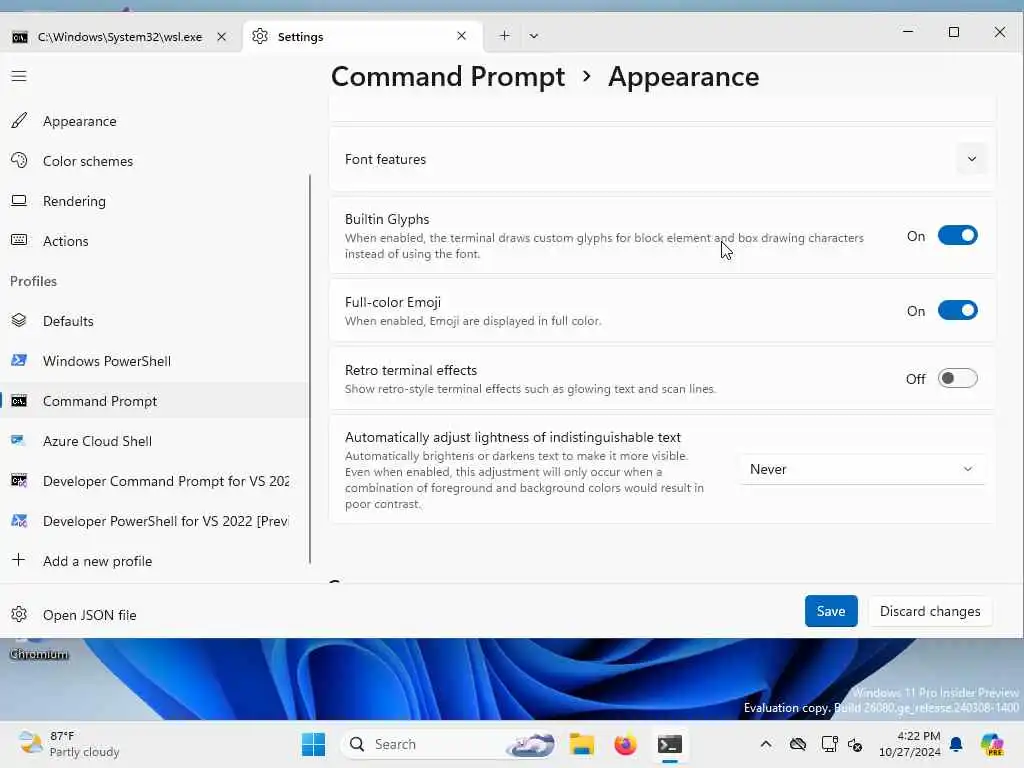
Task: Open a new tab with plus button
Action: [x=504, y=36]
